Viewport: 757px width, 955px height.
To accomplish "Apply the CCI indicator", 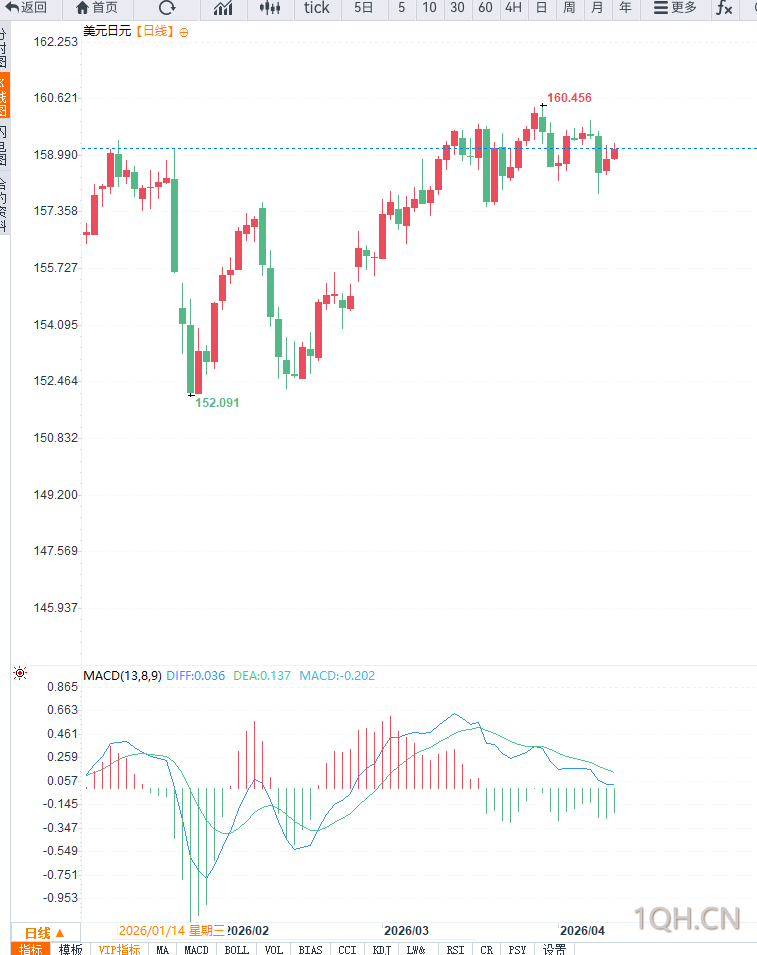I will point(348,949).
